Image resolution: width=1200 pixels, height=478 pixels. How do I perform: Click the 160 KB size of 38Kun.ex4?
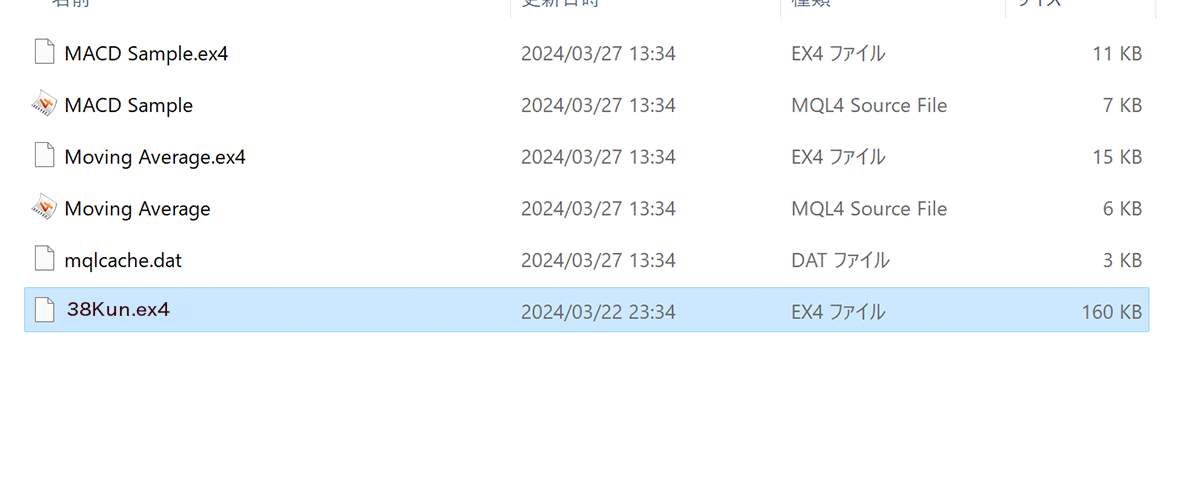tap(1111, 312)
